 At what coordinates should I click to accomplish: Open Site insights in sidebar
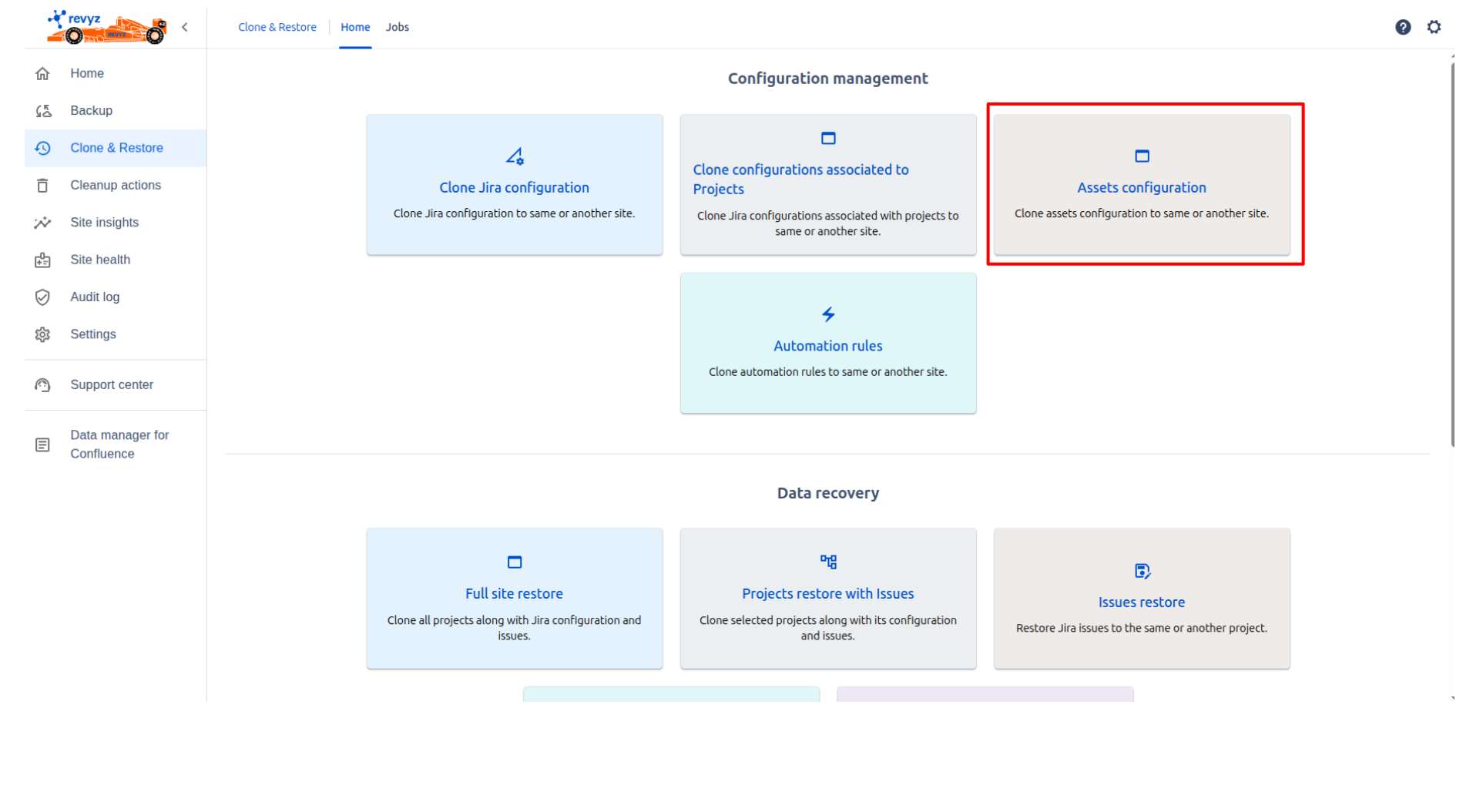(104, 223)
